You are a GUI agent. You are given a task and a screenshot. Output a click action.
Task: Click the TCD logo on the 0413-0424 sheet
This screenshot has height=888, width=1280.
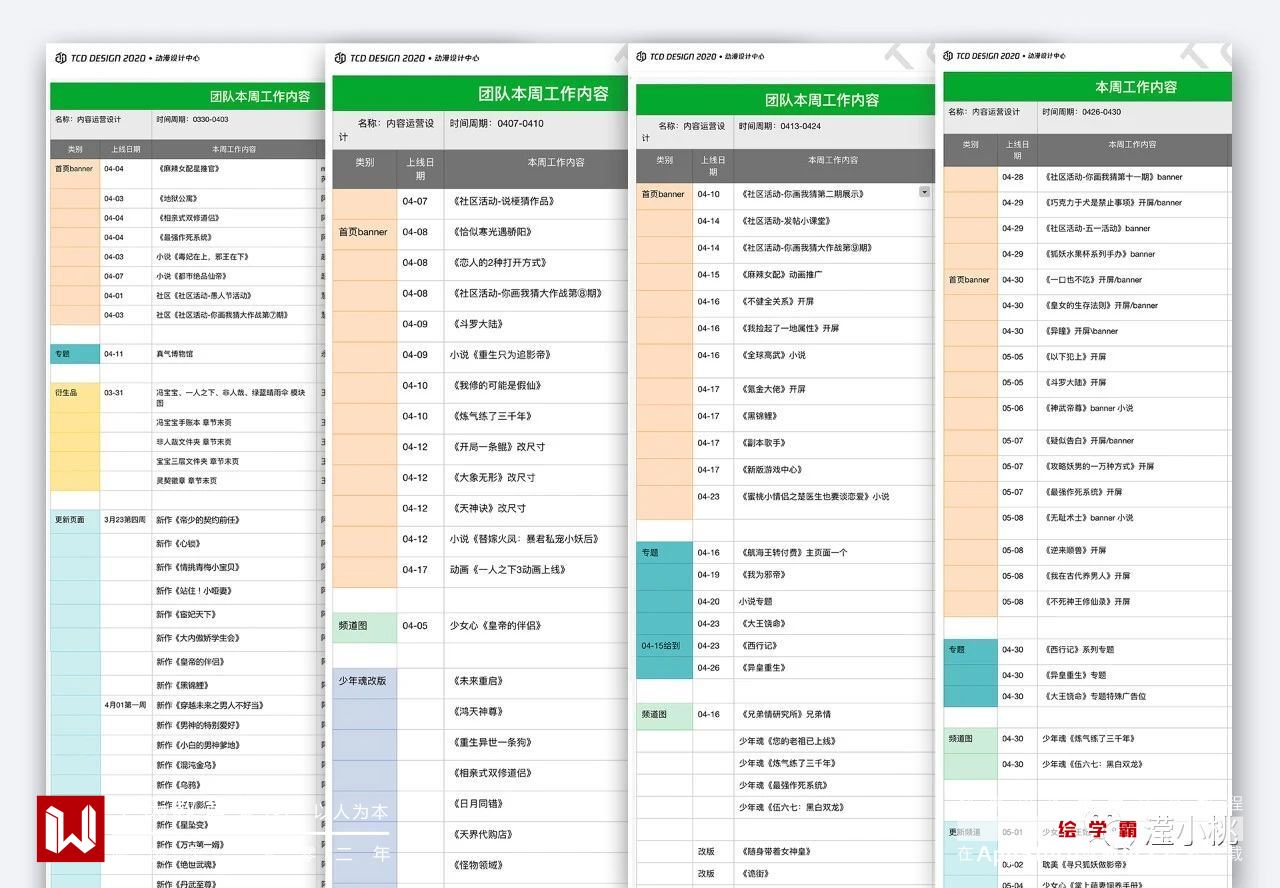pos(642,56)
